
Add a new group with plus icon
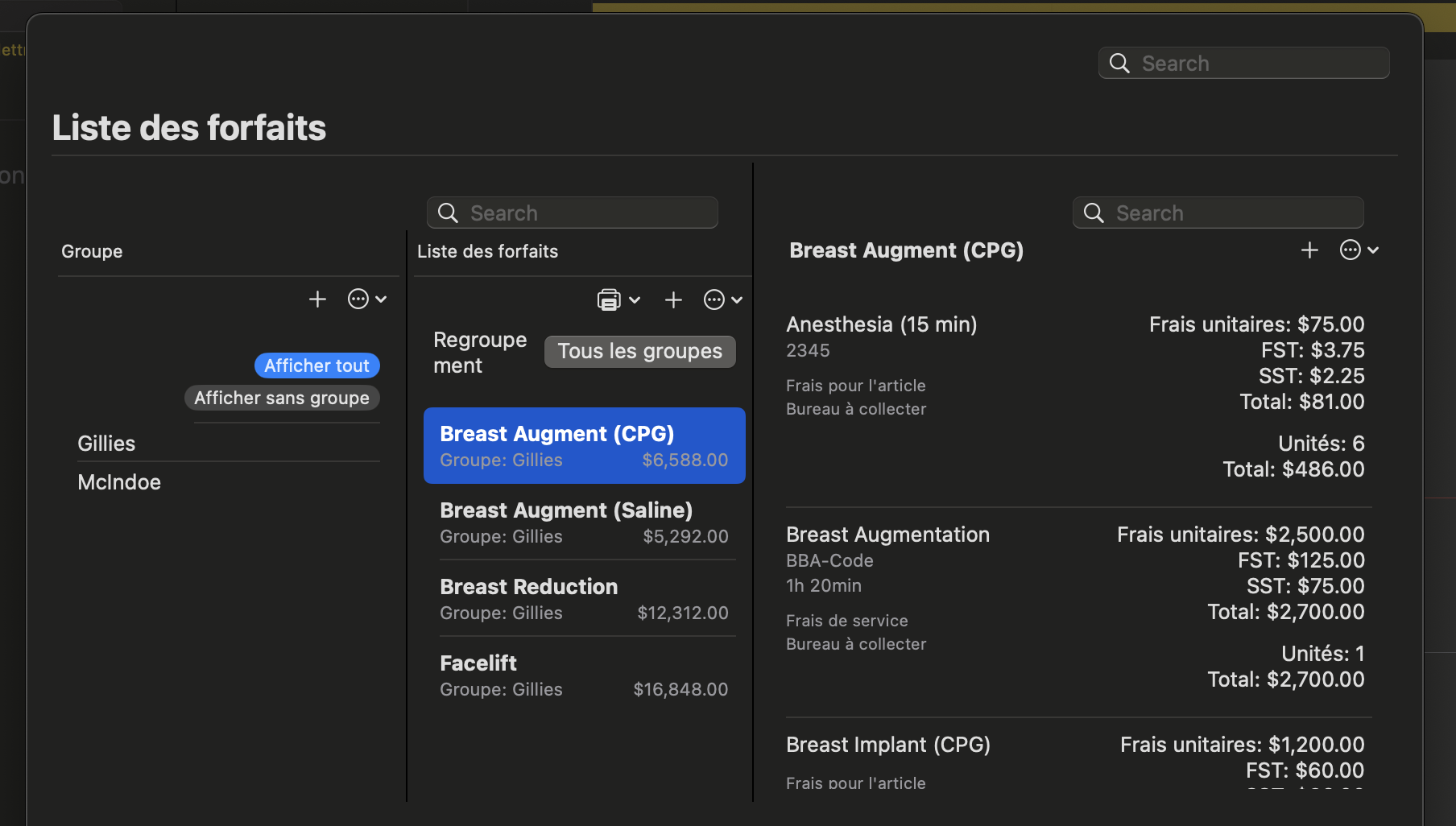tap(317, 299)
